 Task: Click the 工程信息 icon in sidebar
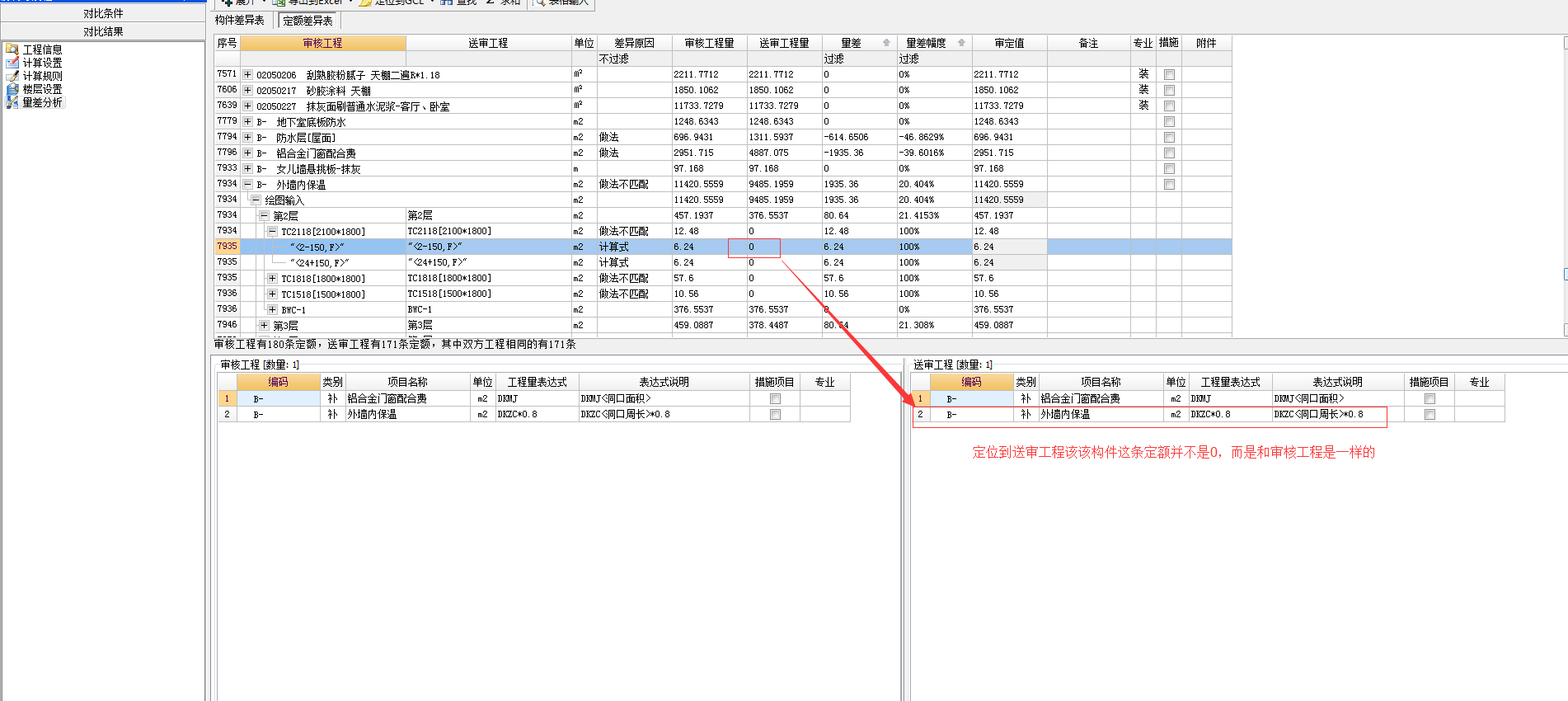pos(12,49)
